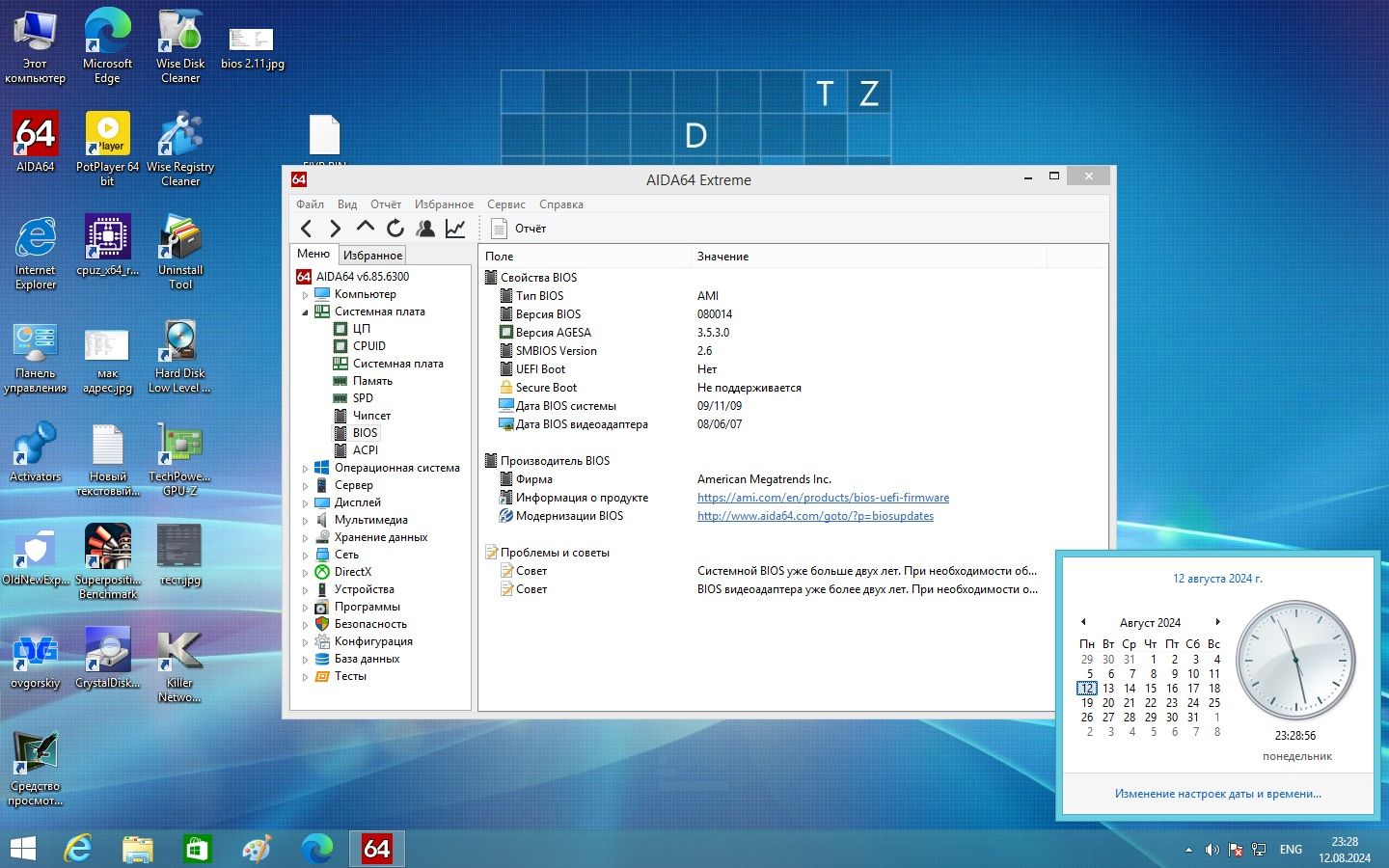This screenshot has height=868, width=1389.
Task: Open the aida64.com biosupdates link
Action: tap(815, 516)
